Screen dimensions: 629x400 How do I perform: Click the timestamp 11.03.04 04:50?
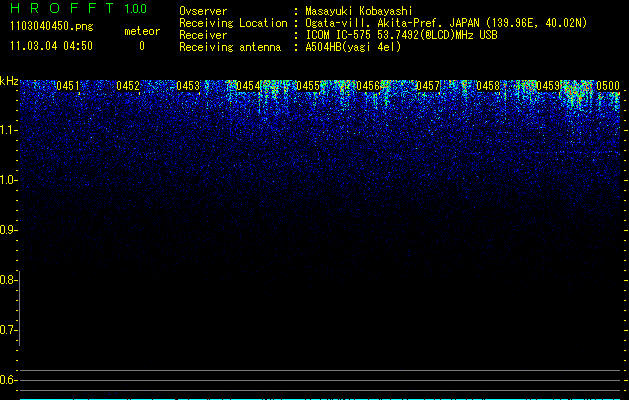[x=52, y=46]
